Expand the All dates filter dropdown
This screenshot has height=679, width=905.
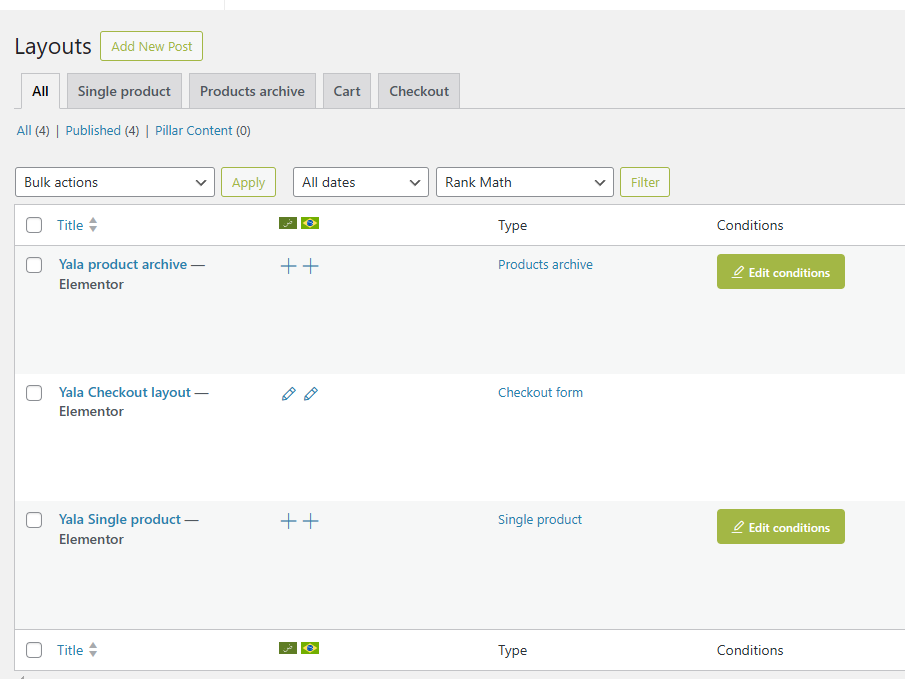point(360,182)
